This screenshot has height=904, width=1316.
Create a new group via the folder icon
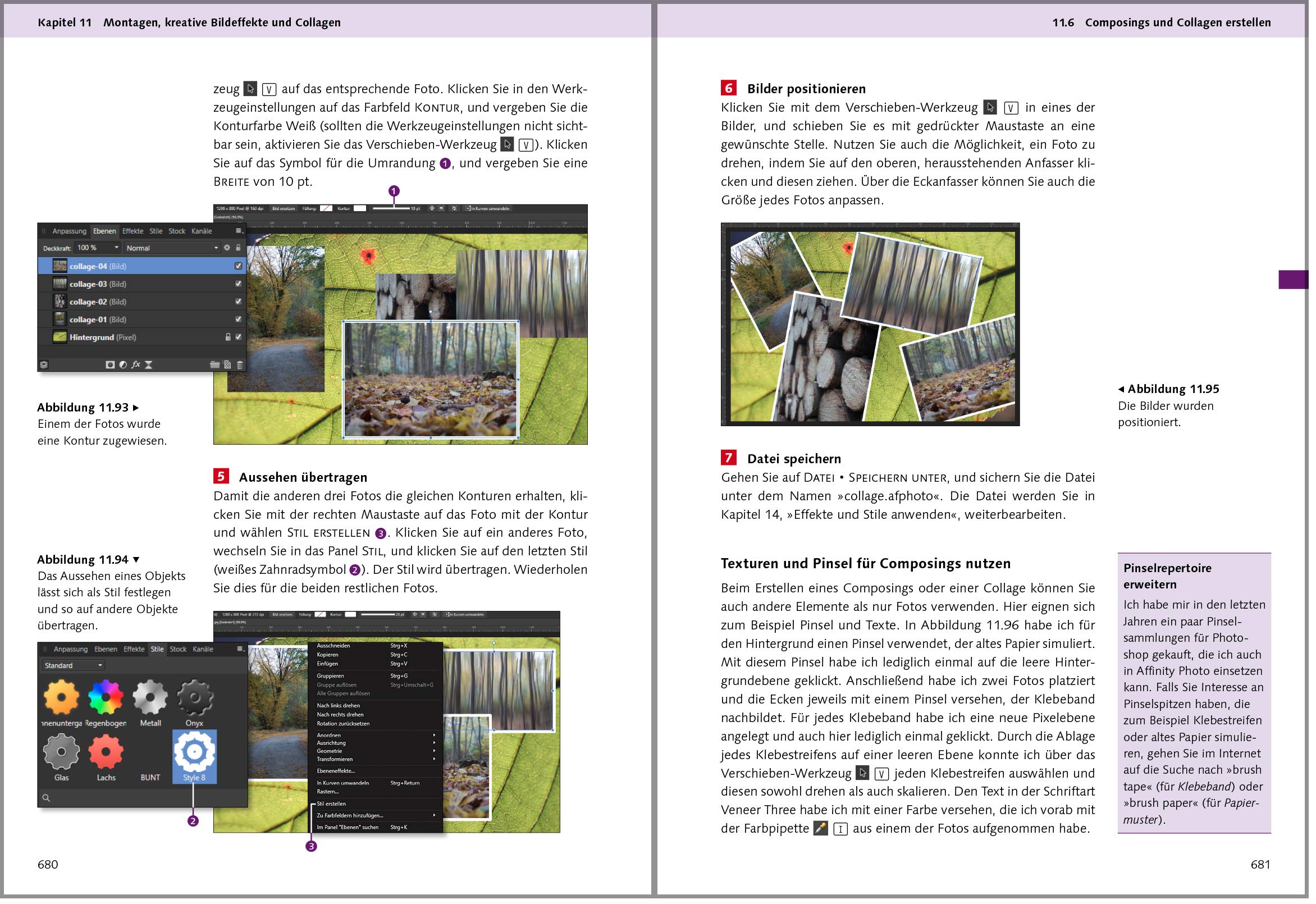pyautogui.click(x=215, y=364)
